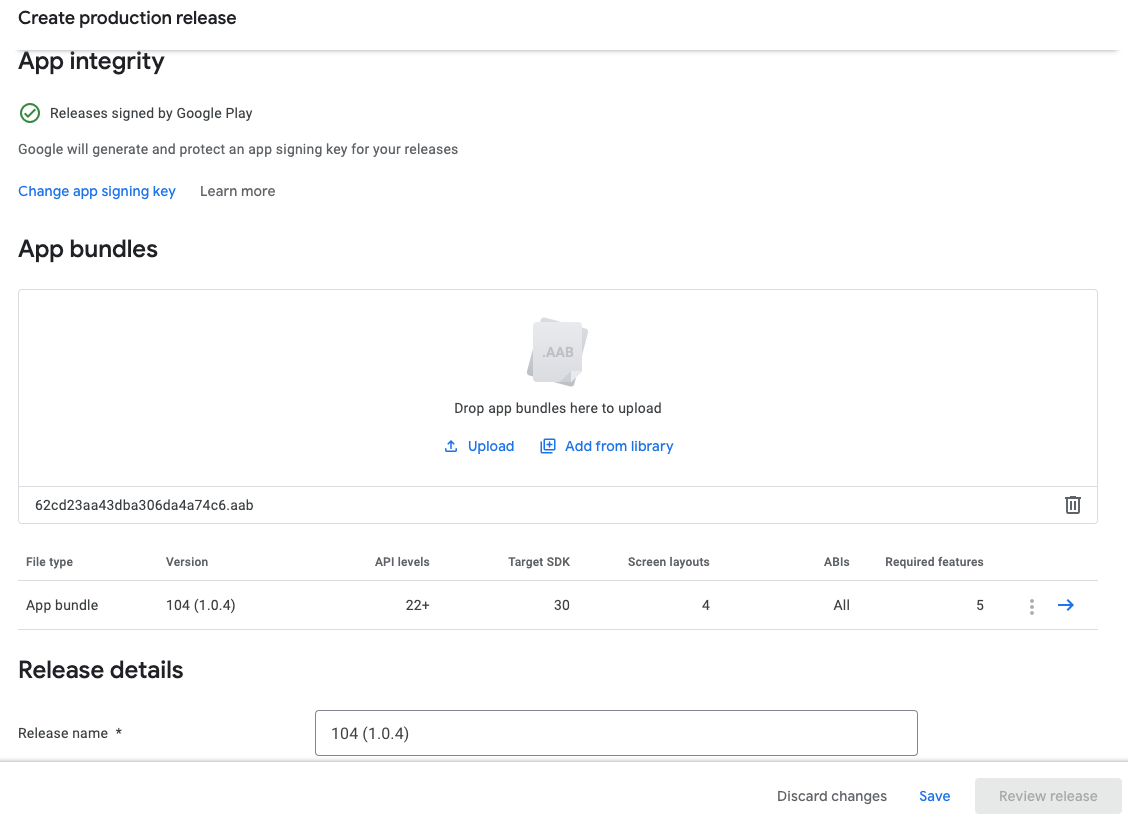Click the uploaded file name 62cd23aa43dba306da4a74c6.aab
Viewport: 1128px width, 825px height.
(x=144, y=505)
